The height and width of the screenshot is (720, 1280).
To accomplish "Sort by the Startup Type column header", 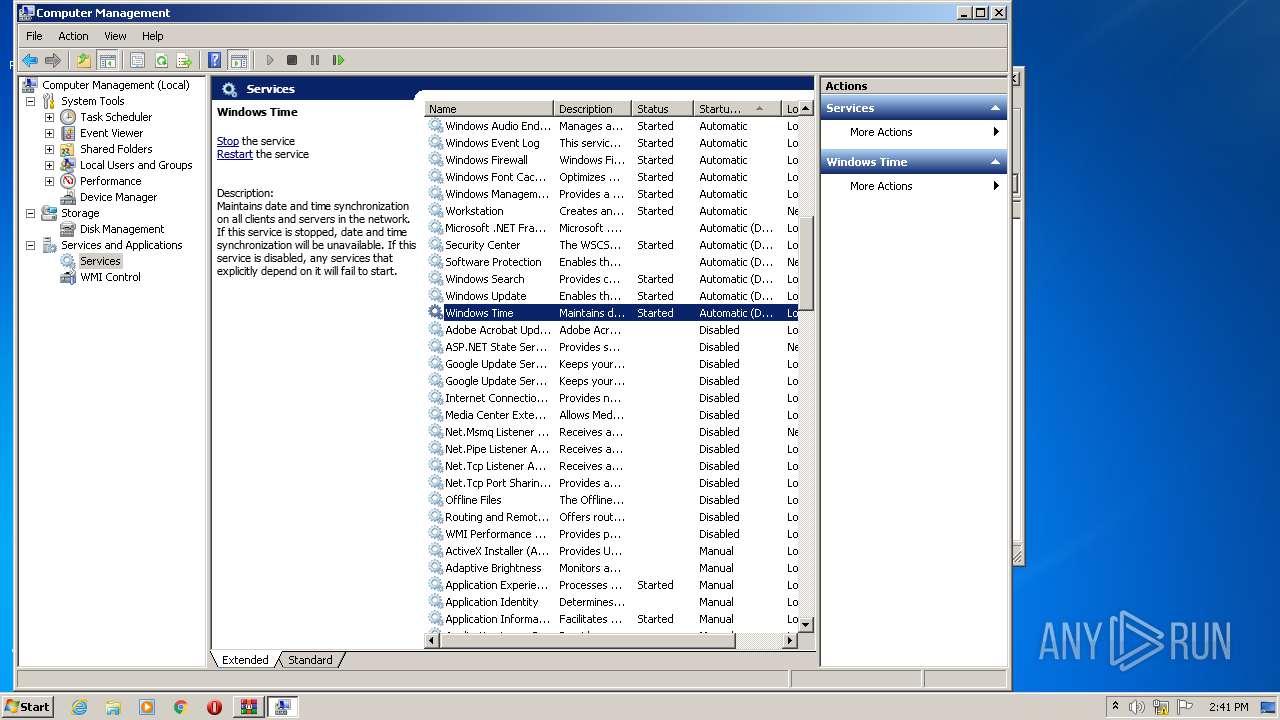I will coord(737,109).
